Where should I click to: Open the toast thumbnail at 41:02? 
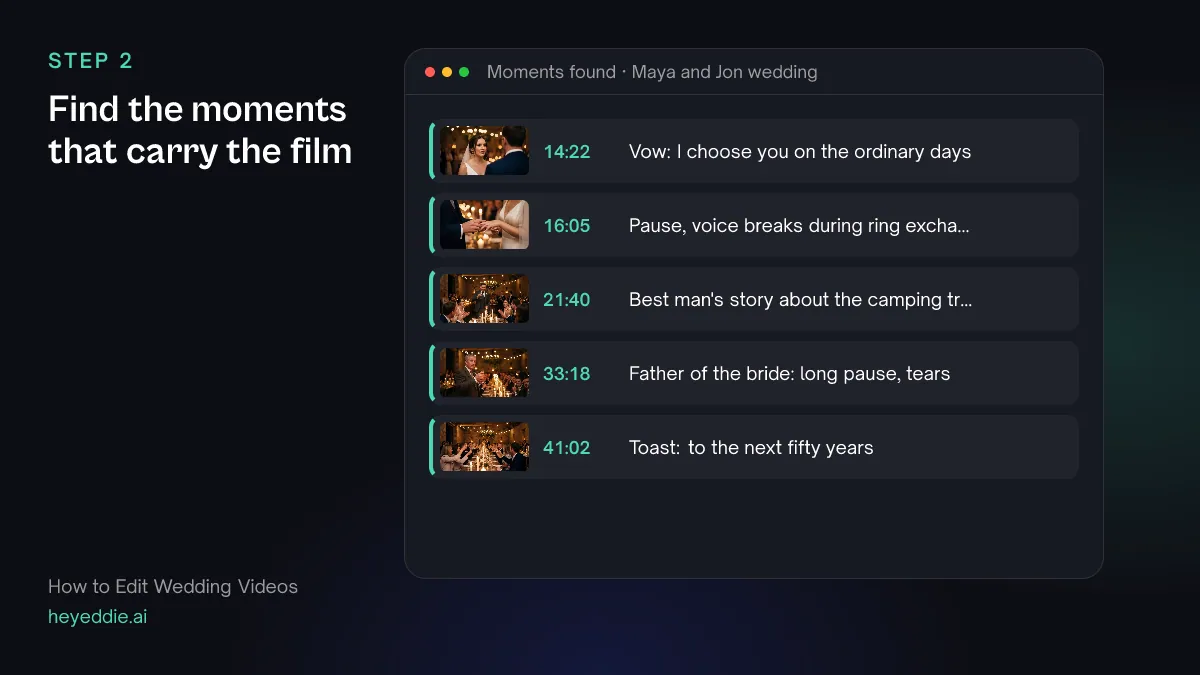point(484,447)
